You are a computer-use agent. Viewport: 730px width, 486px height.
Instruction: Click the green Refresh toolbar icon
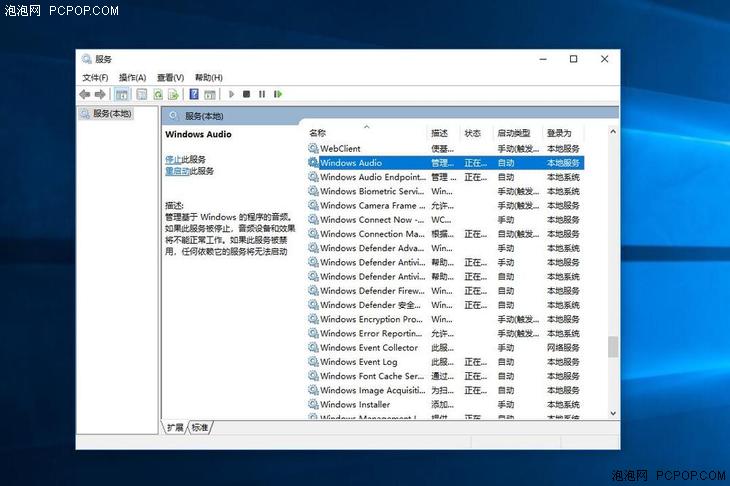coord(158,94)
